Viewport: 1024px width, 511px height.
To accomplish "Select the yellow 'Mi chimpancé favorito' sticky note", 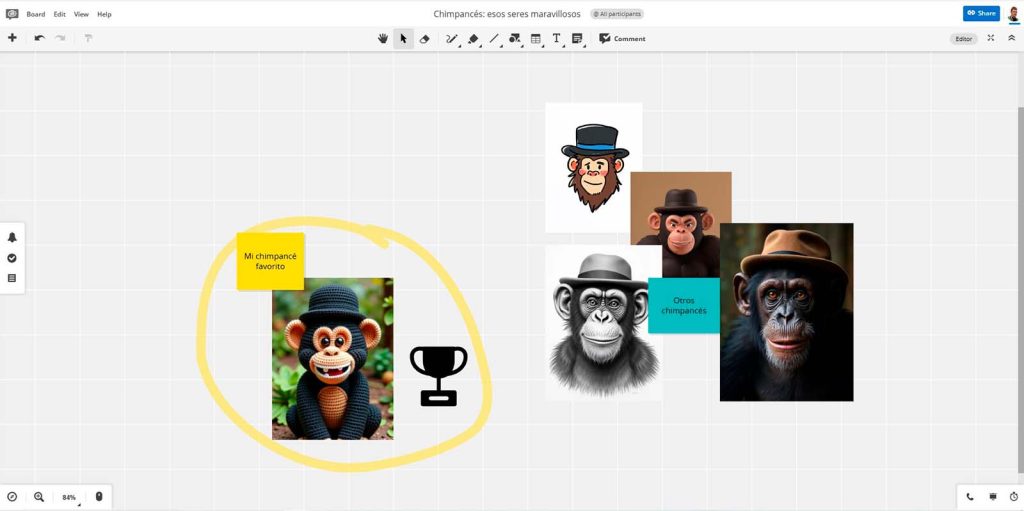I will [270, 261].
